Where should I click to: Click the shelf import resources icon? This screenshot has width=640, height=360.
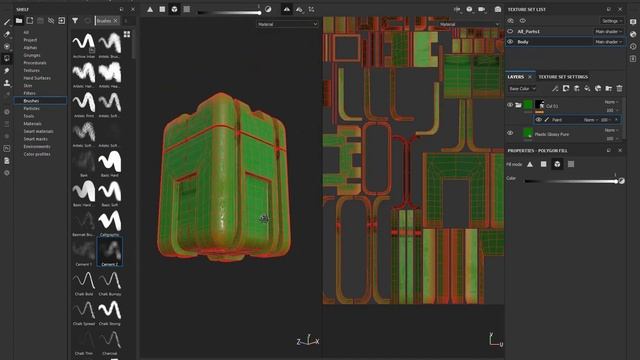(62, 20)
